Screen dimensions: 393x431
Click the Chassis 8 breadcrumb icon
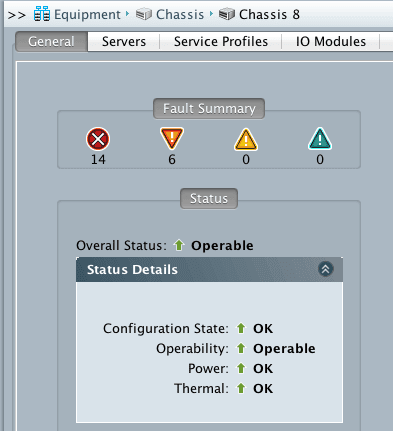pyautogui.click(x=227, y=14)
